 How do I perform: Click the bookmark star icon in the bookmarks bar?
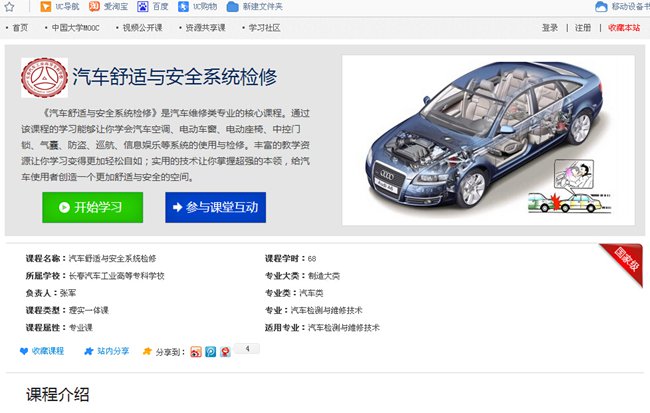click(x=9, y=7)
